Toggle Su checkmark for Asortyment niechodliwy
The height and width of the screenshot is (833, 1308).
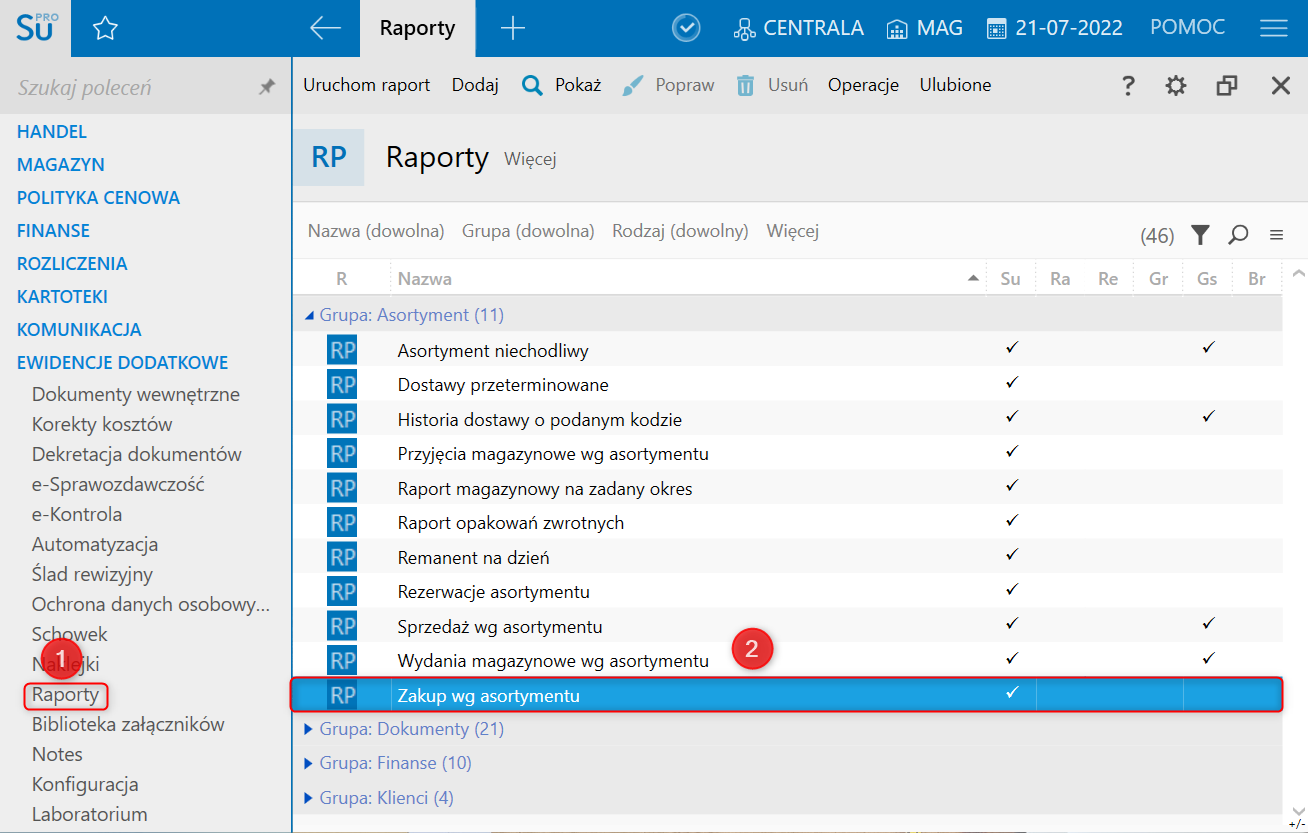click(1011, 348)
